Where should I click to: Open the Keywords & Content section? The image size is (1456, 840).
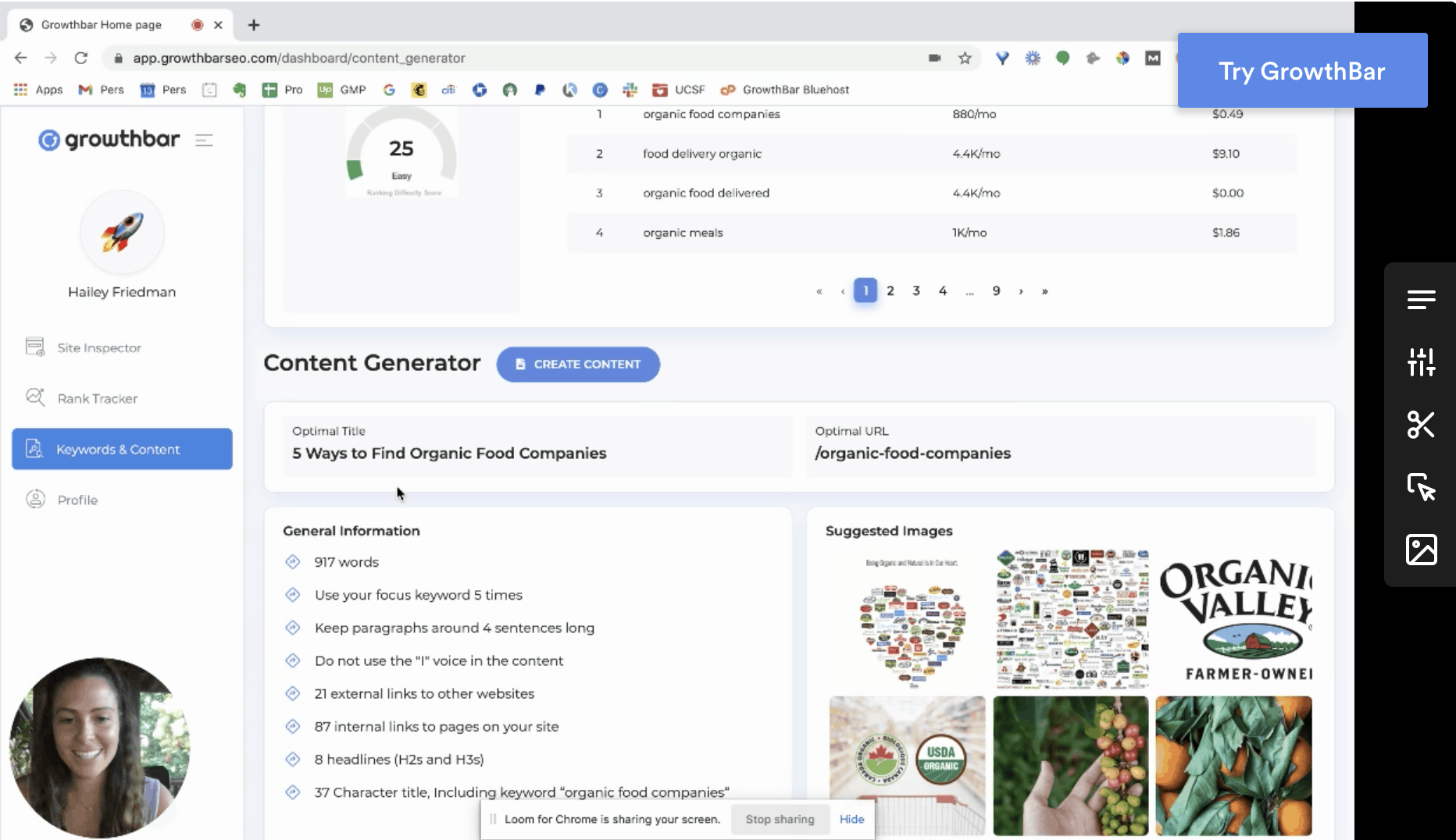point(117,449)
